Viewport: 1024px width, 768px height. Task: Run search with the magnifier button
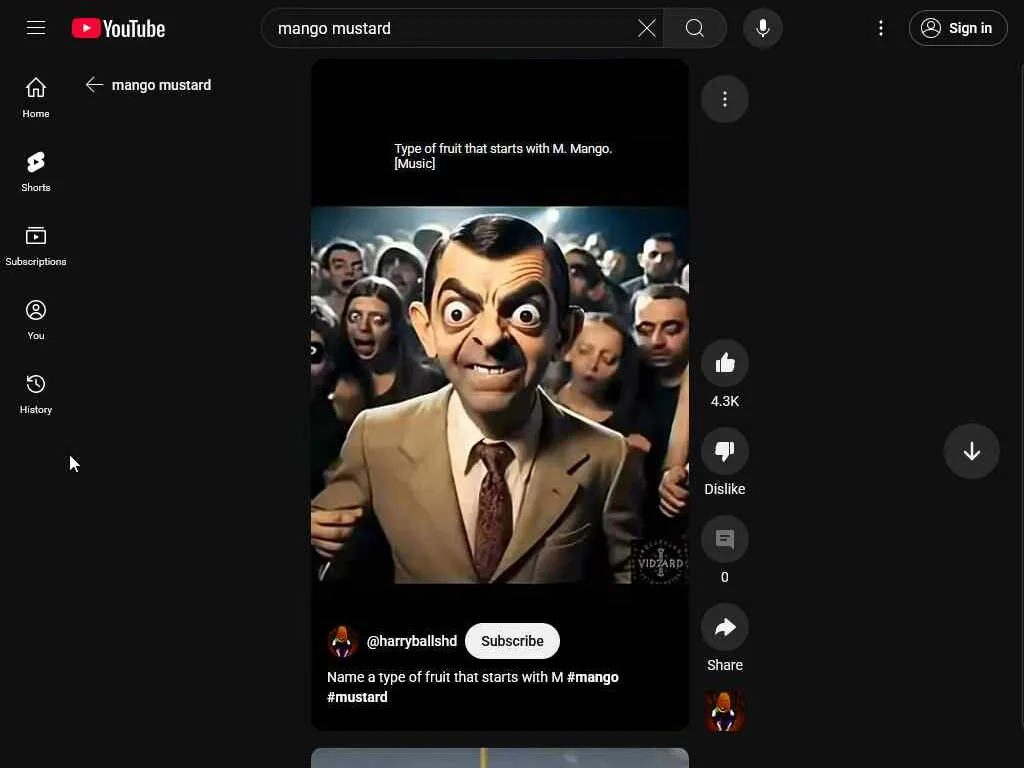(x=695, y=28)
